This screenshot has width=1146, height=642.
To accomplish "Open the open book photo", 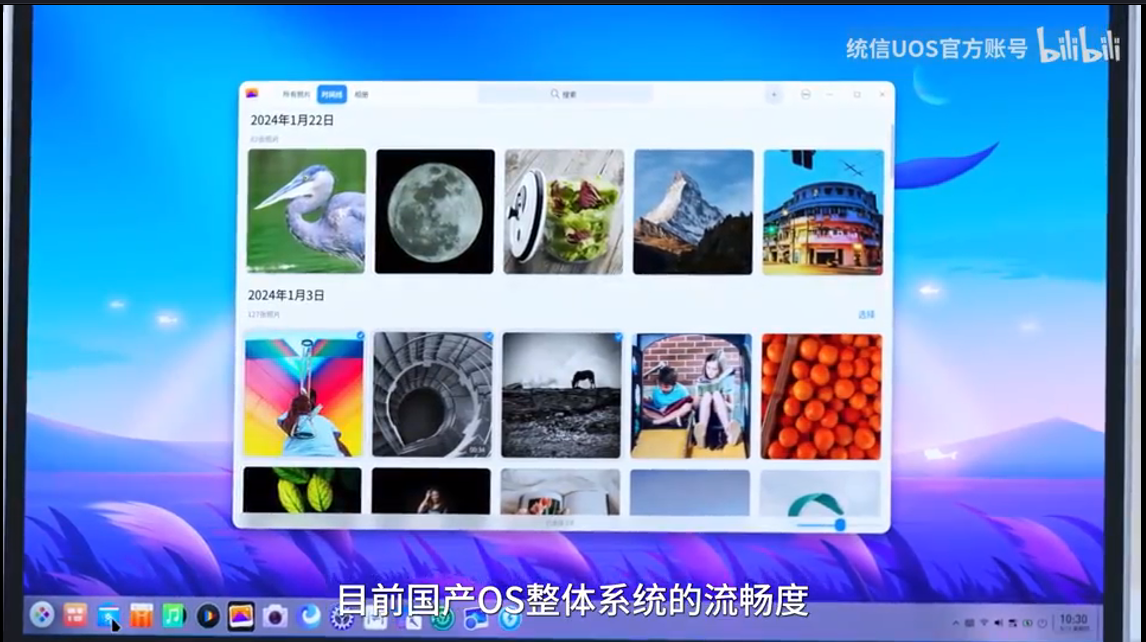I will tap(561, 492).
